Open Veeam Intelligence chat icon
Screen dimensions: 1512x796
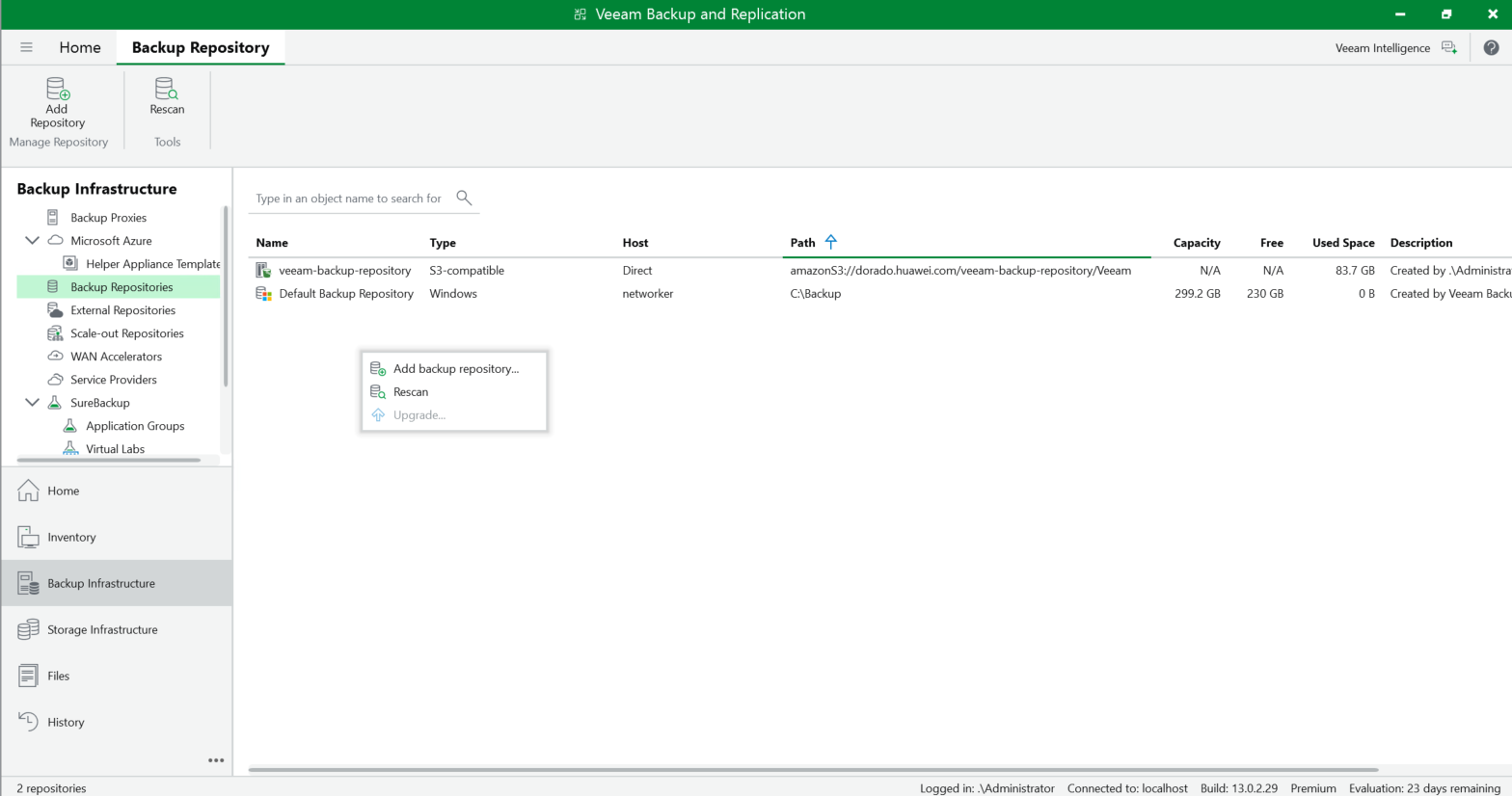(1449, 47)
